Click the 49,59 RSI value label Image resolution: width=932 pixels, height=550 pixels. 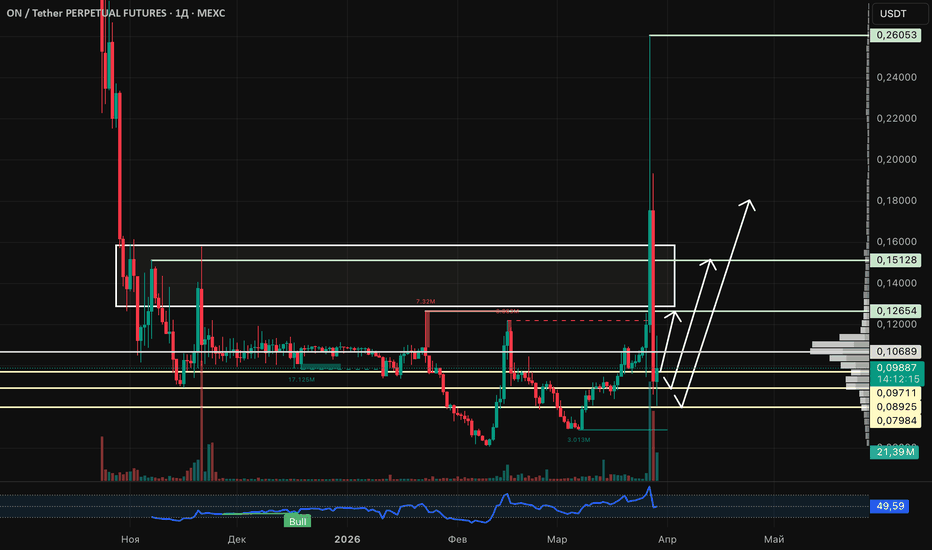tap(889, 506)
